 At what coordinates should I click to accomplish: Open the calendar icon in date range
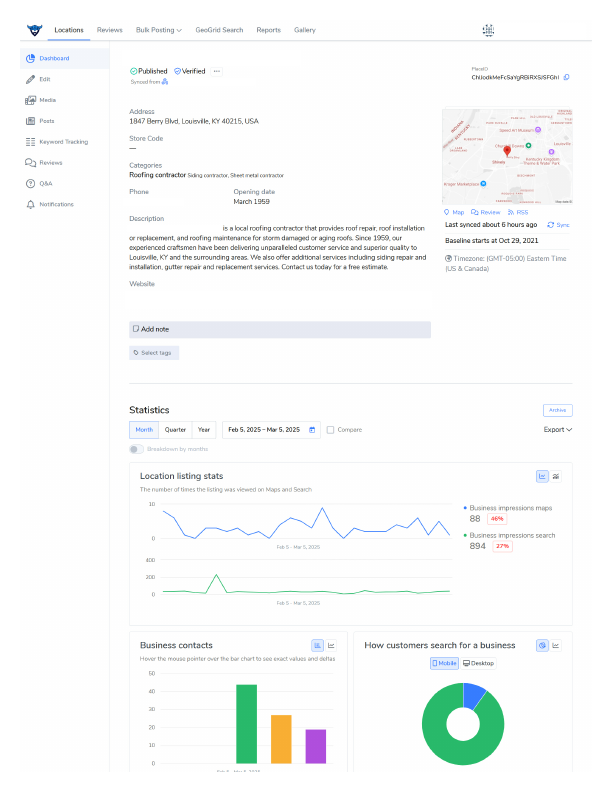[312, 430]
